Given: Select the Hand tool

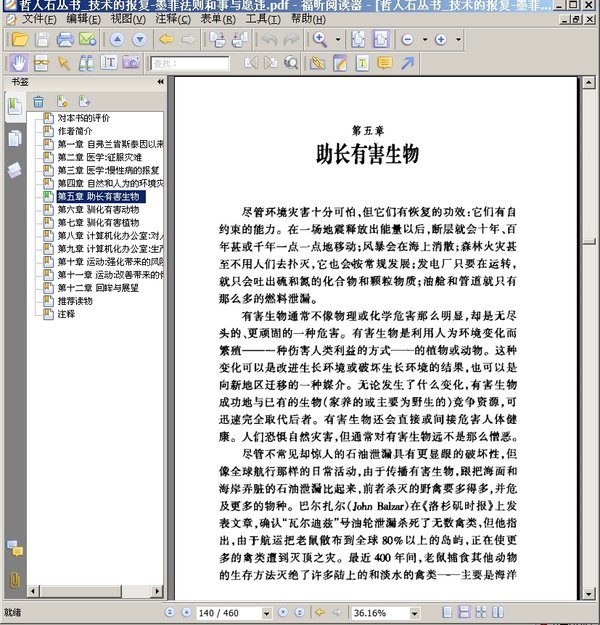Looking at the screenshot, I should coord(17,63).
